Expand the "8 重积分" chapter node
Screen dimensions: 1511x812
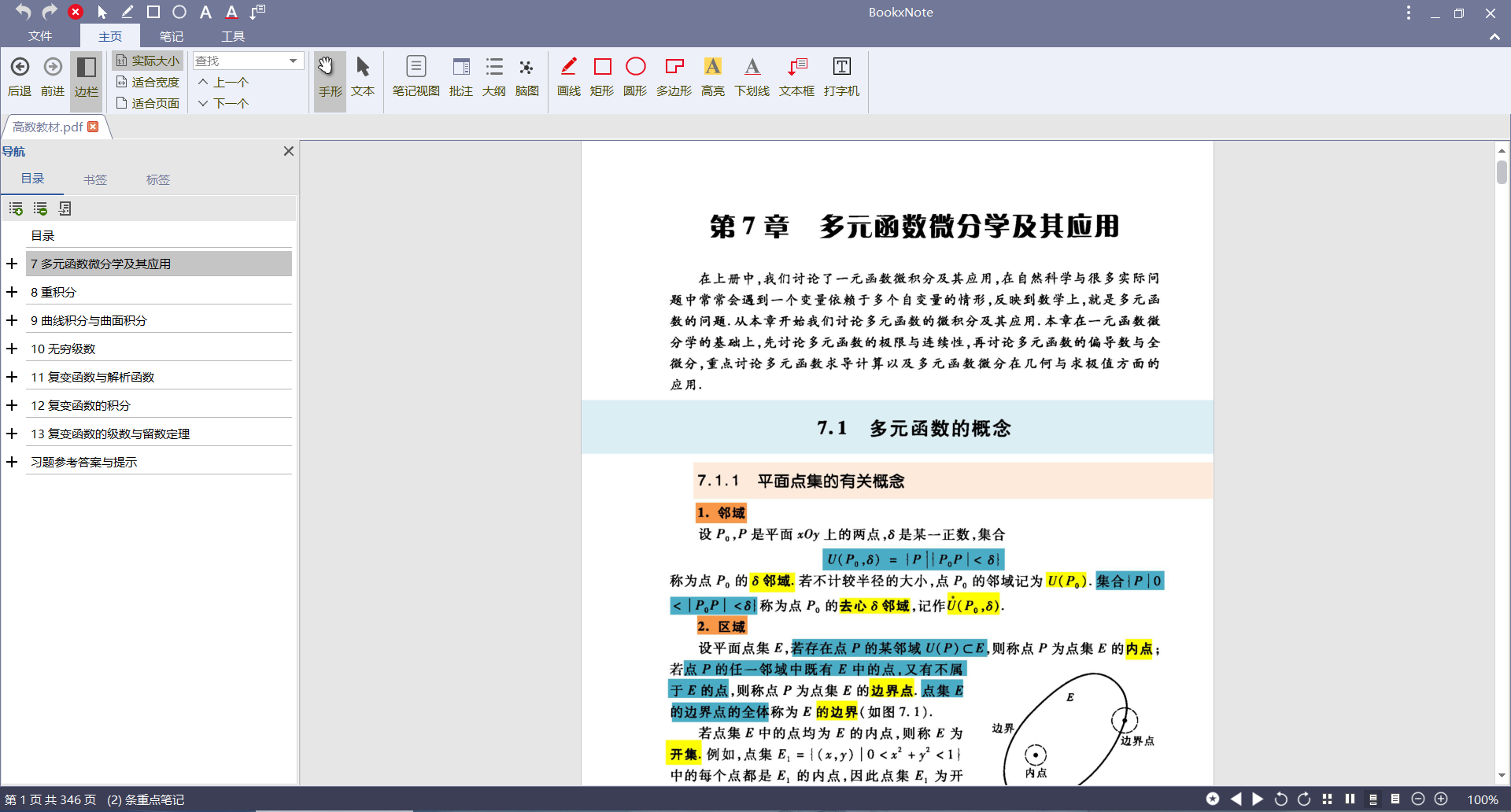[11, 292]
